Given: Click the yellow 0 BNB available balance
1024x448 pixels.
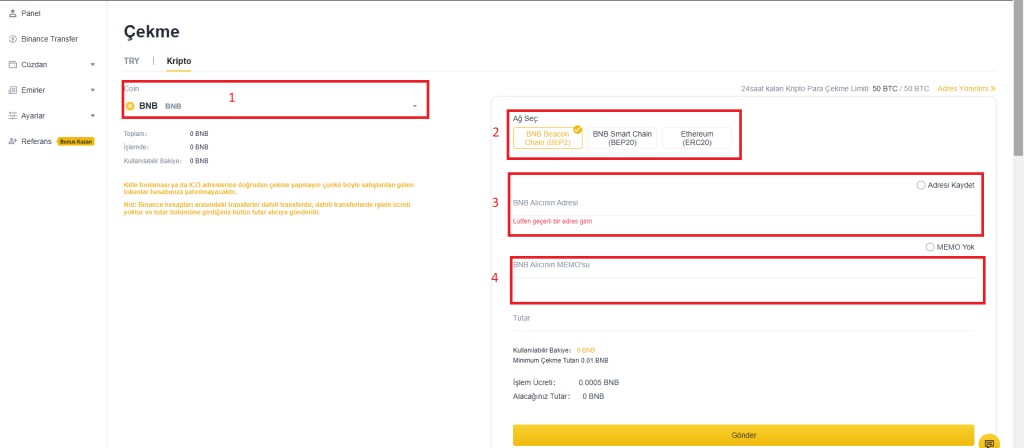Looking at the screenshot, I should [x=586, y=351].
